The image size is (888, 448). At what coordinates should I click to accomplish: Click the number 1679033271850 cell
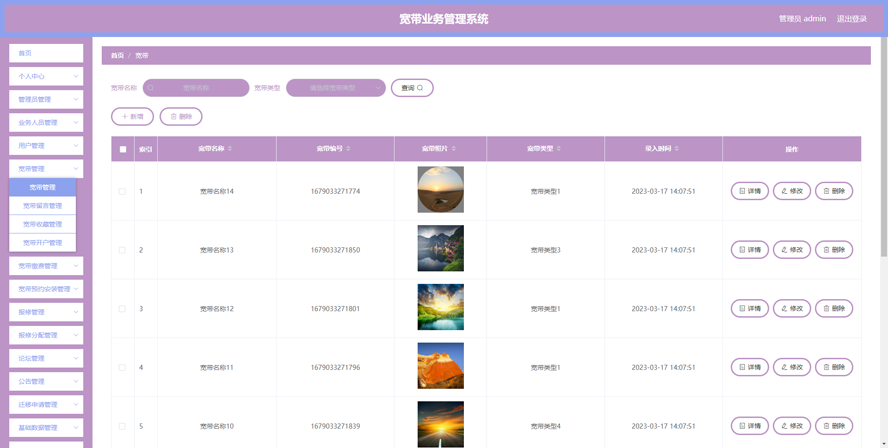pos(335,250)
